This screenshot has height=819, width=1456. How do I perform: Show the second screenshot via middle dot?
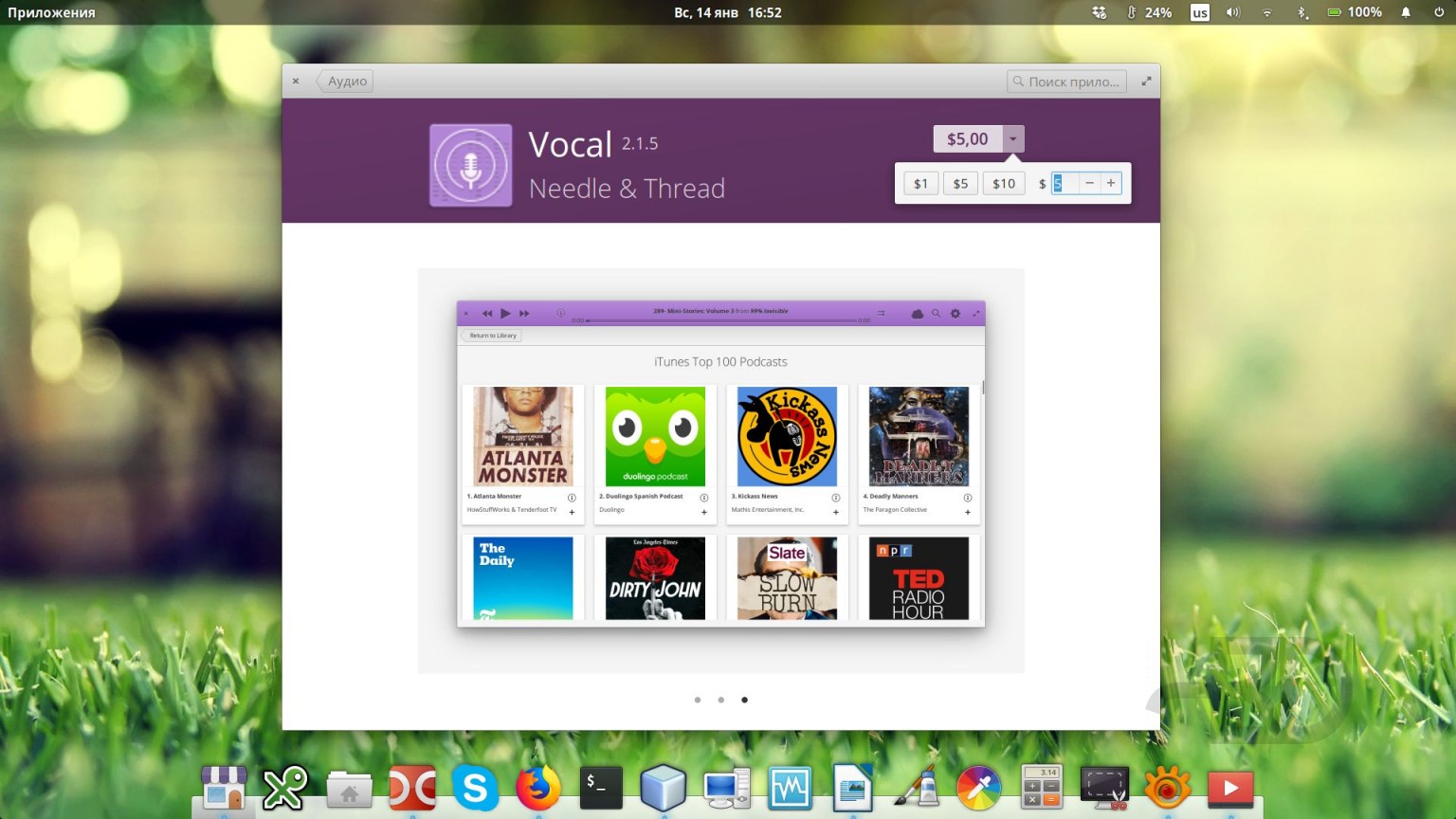pos(721,701)
